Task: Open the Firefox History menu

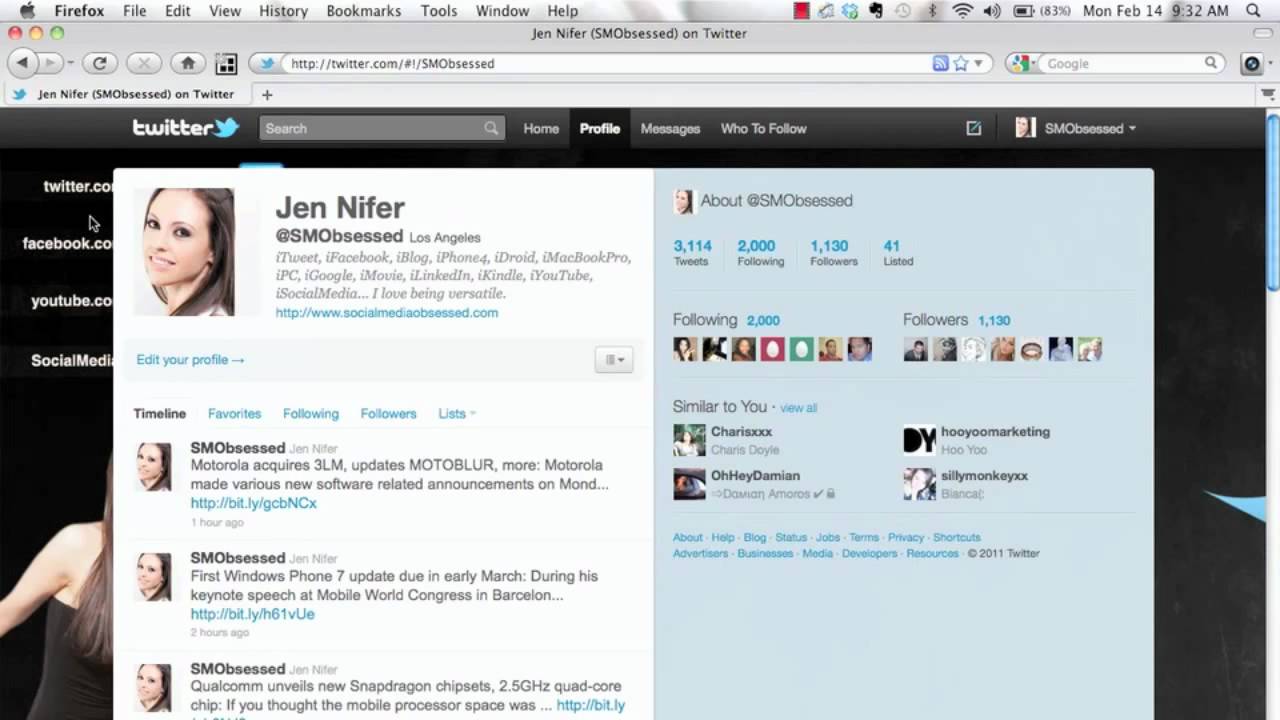Action: tap(283, 11)
